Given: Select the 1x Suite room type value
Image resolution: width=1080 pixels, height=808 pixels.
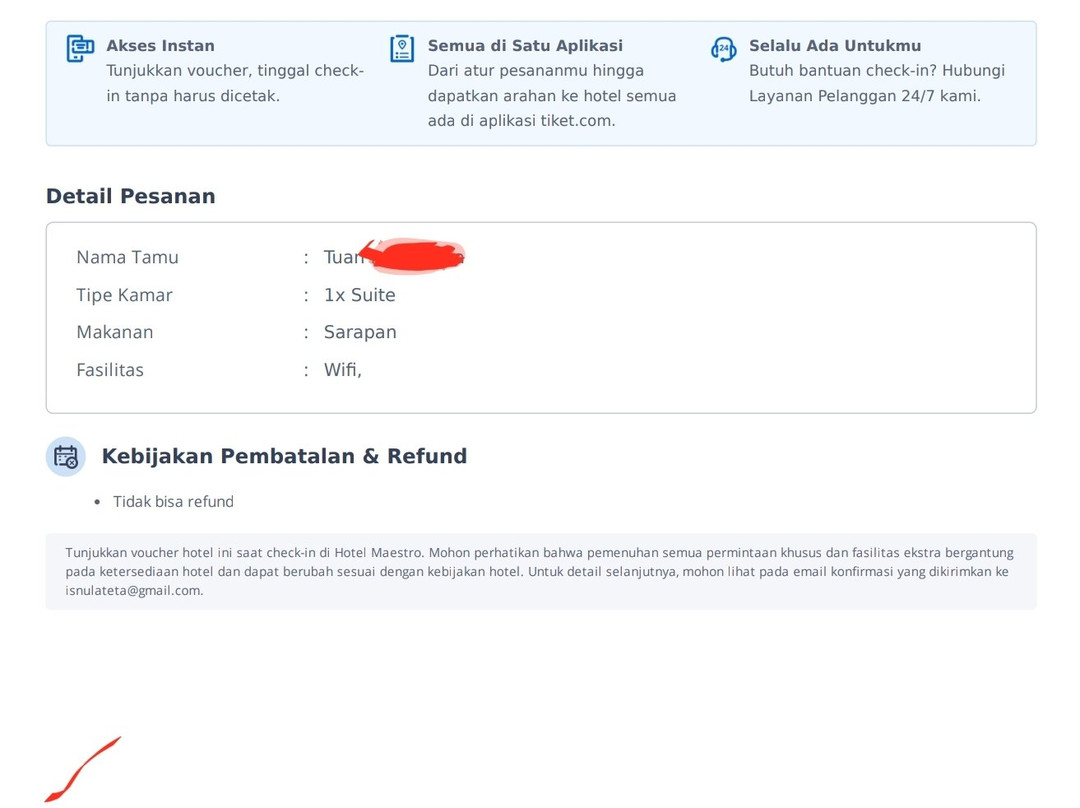Looking at the screenshot, I should [x=359, y=295].
